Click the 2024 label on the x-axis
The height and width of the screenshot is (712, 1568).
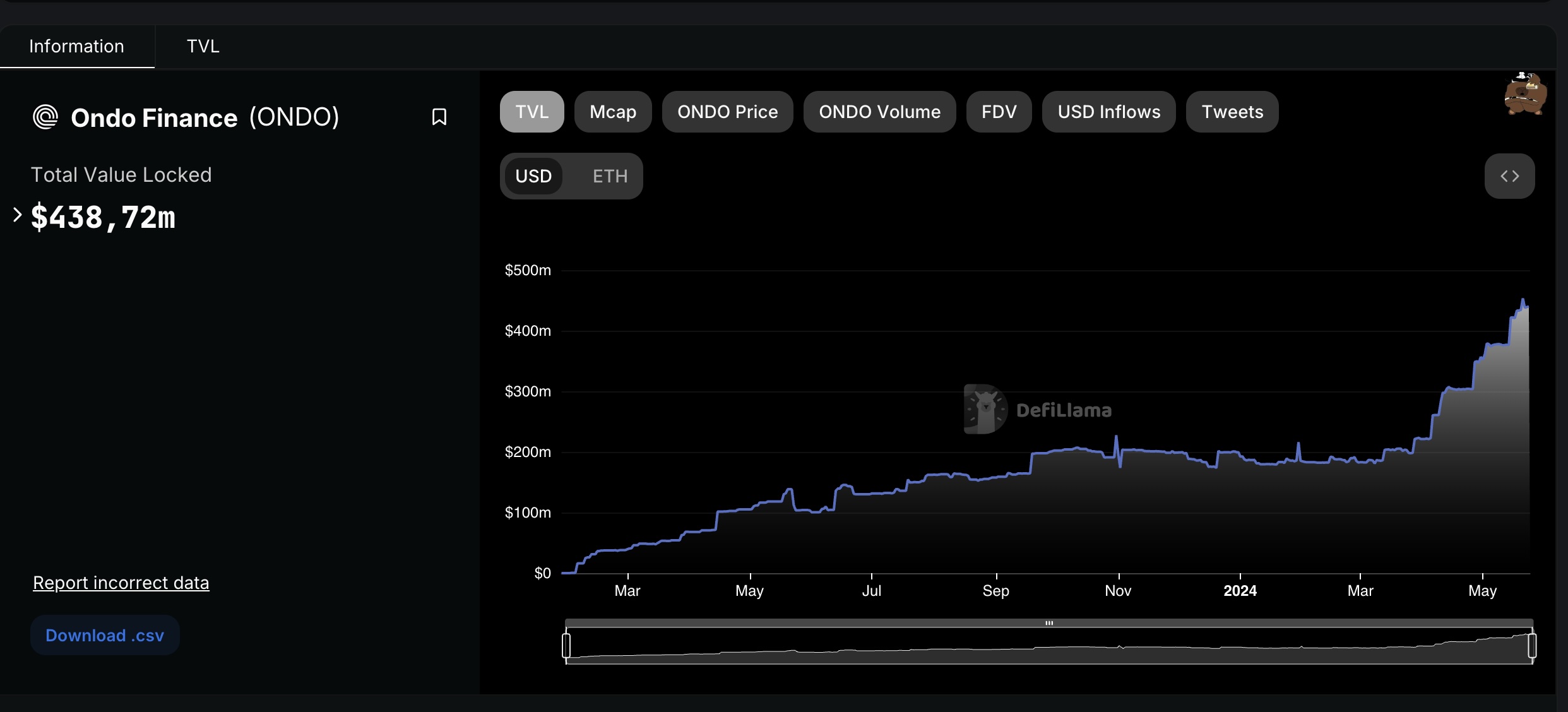(x=1240, y=591)
